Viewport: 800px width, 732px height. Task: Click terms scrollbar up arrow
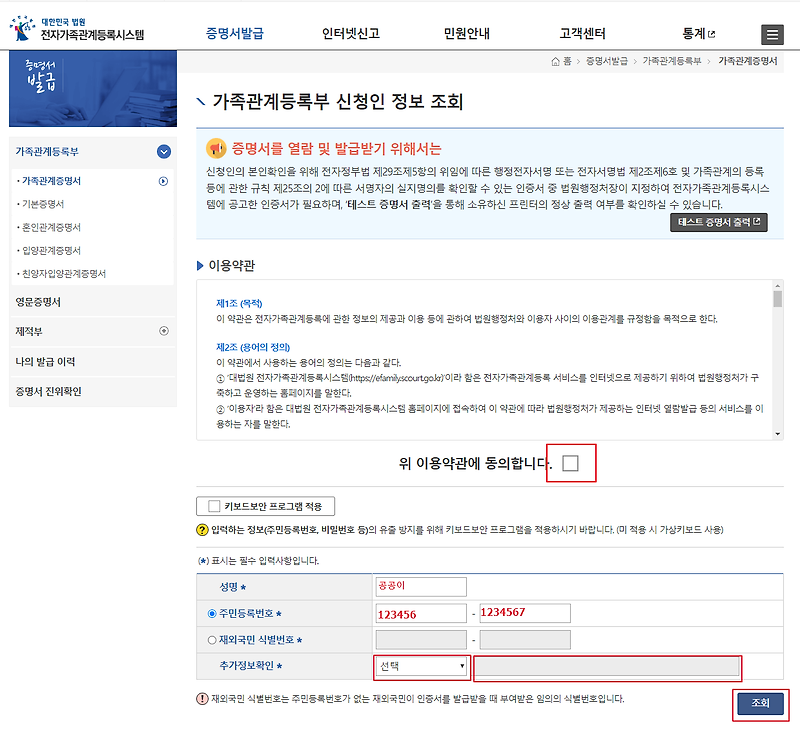(x=778, y=286)
